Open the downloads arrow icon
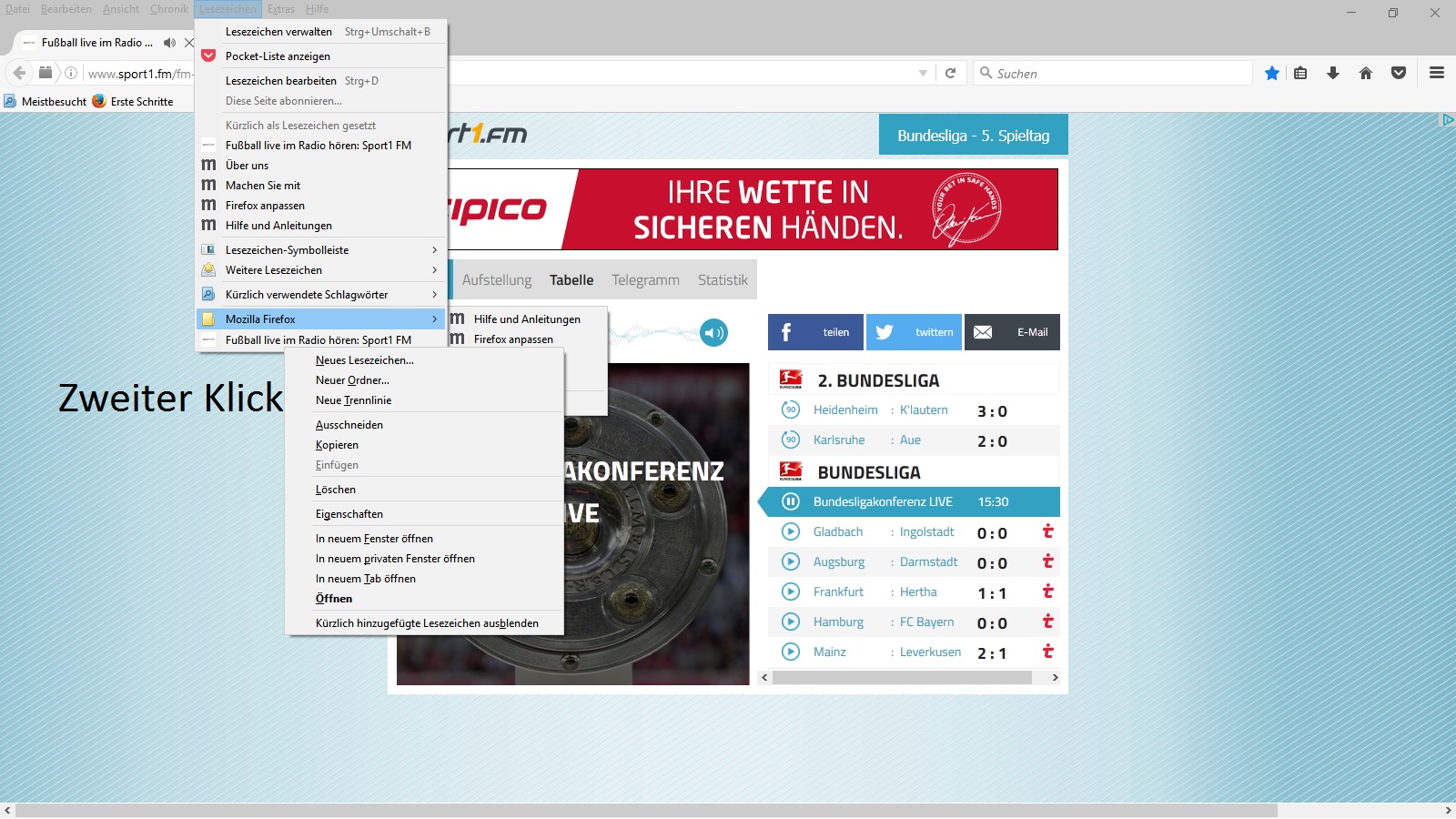This screenshot has width=1456, height=819. [1333, 73]
